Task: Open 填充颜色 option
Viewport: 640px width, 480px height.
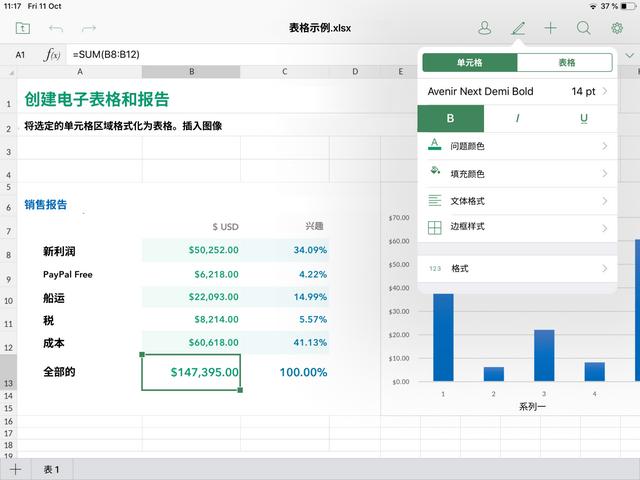Action: [x=517, y=173]
